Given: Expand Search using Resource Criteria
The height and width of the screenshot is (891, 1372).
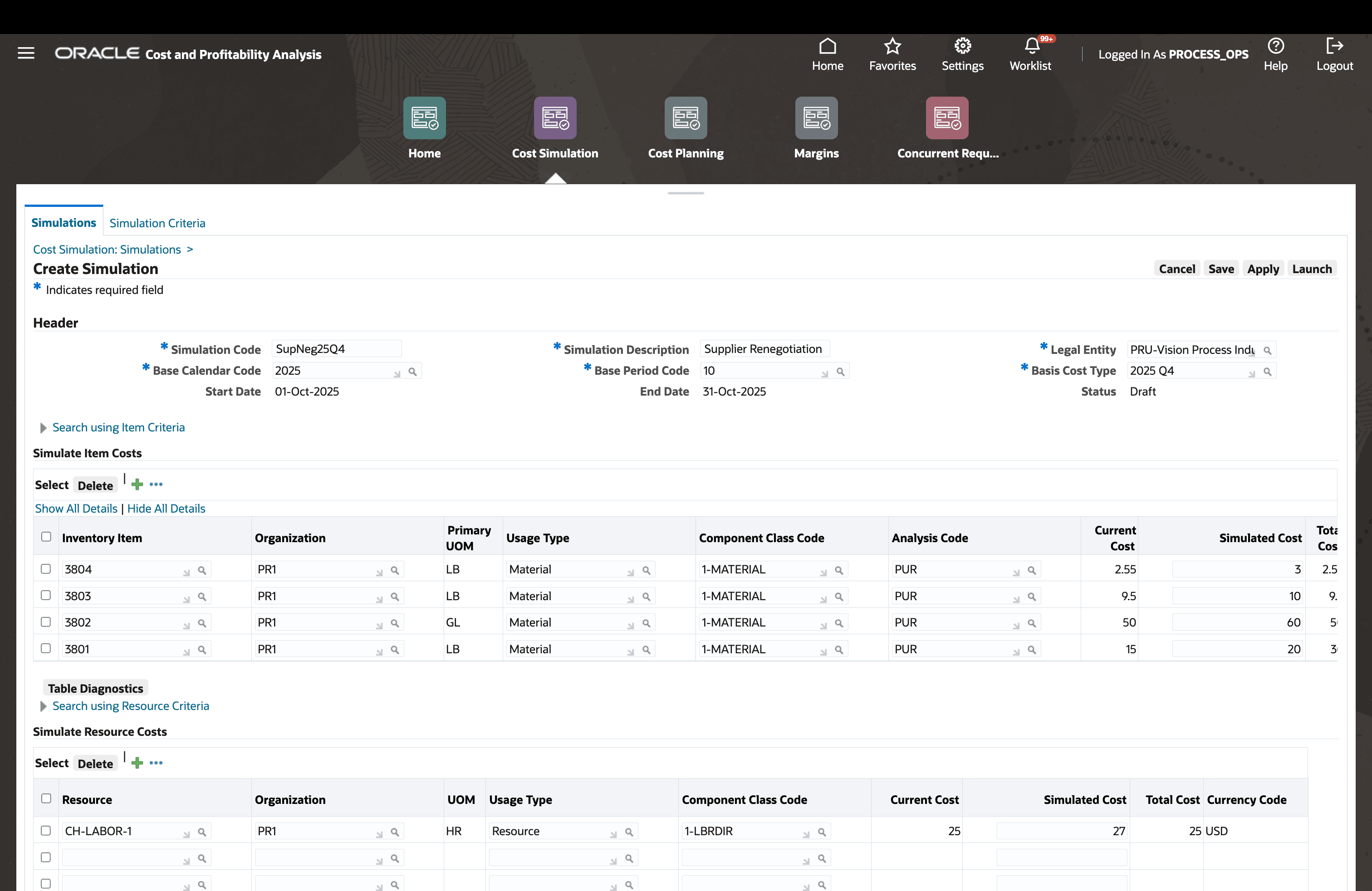Looking at the screenshot, I should coord(130,705).
